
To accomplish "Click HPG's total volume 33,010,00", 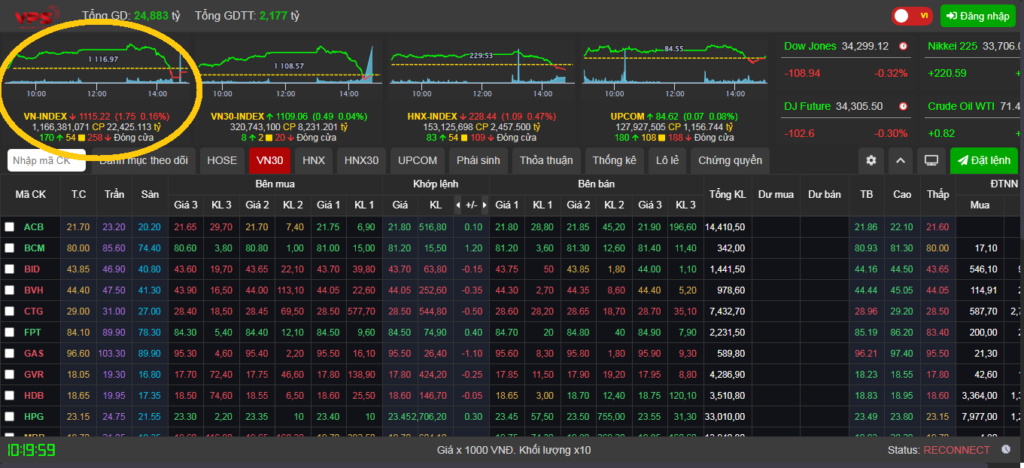I will 725,416.
